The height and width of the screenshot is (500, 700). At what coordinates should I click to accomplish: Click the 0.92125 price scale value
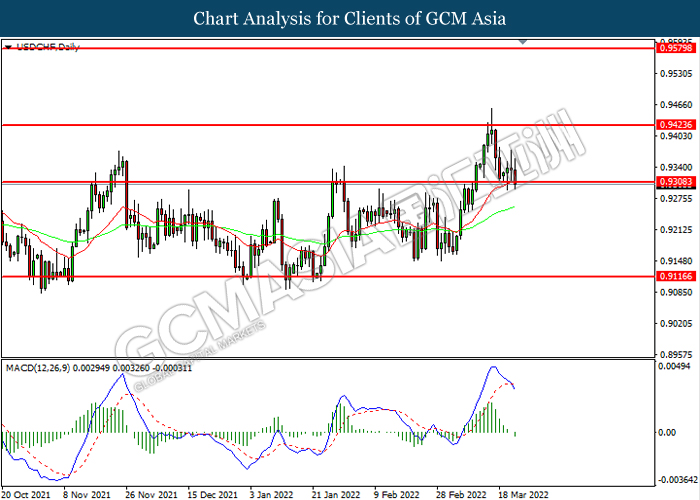click(676, 230)
